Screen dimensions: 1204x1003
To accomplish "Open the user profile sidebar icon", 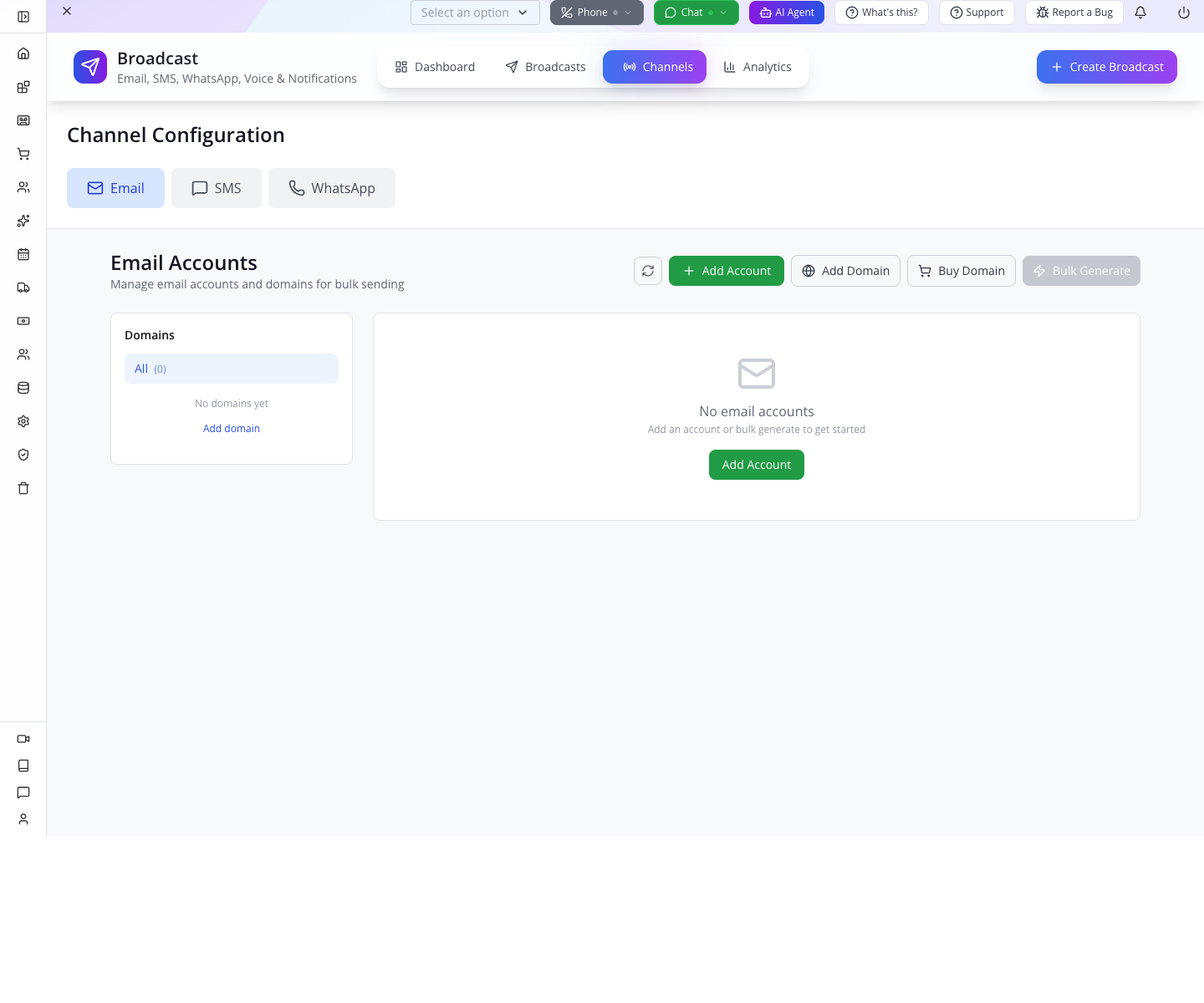I will coord(23,819).
